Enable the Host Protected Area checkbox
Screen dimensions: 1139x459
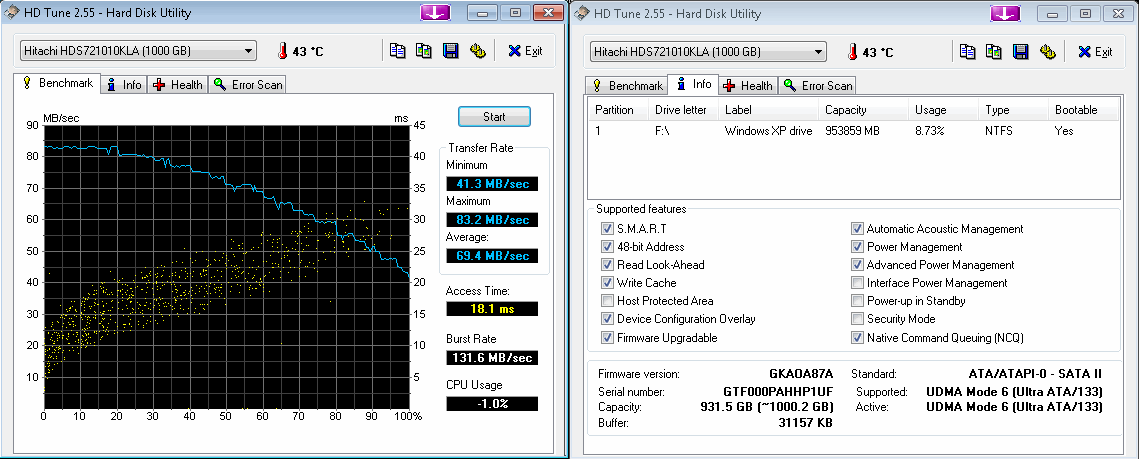click(607, 301)
